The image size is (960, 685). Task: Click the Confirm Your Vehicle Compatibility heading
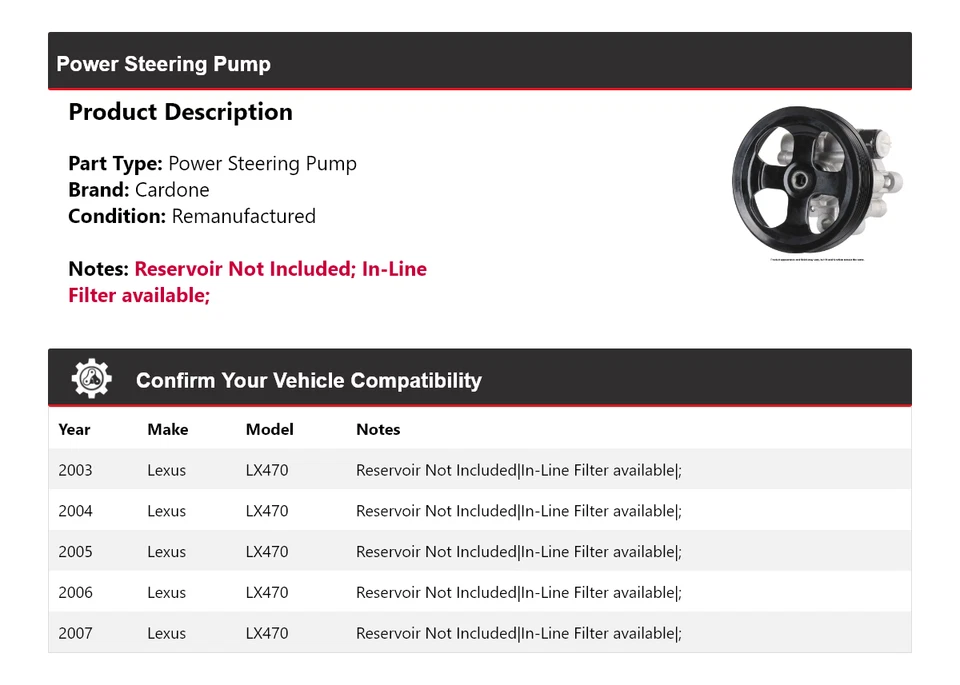(x=308, y=381)
